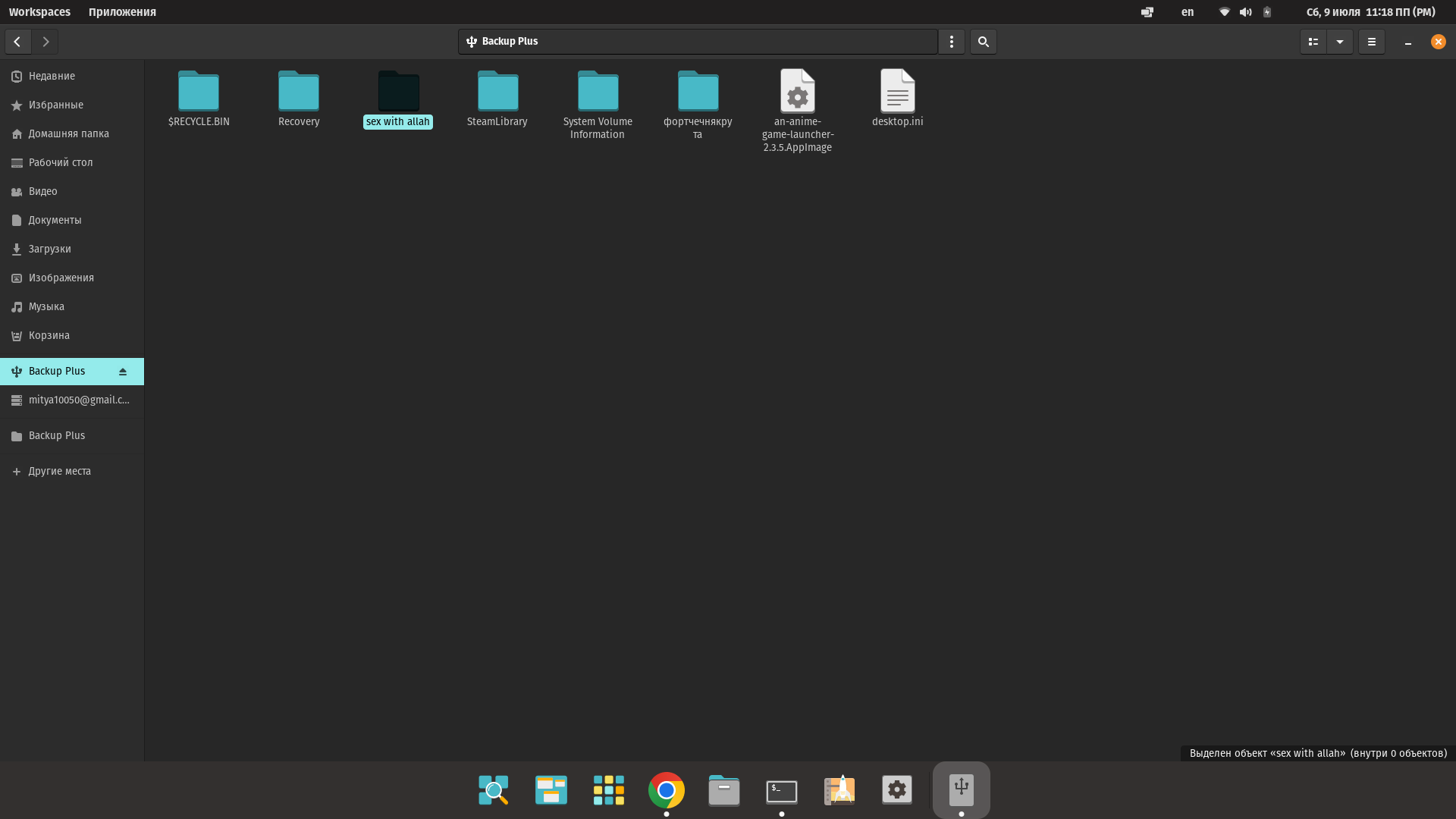Open Google Chrome from the dock

[x=666, y=789]
